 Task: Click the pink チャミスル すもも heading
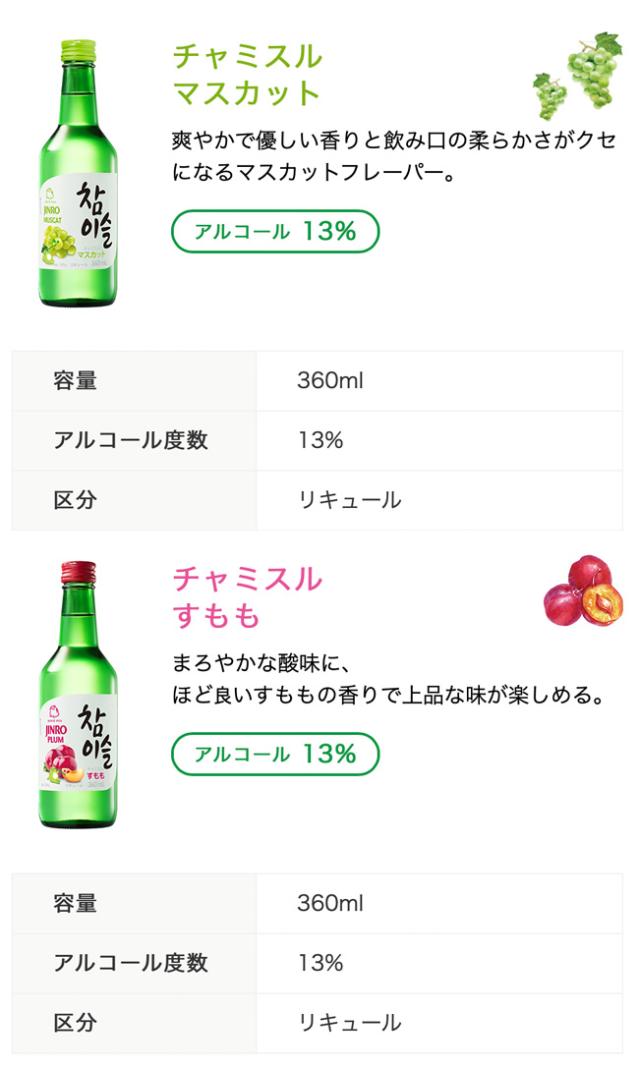tap(247, 597)
